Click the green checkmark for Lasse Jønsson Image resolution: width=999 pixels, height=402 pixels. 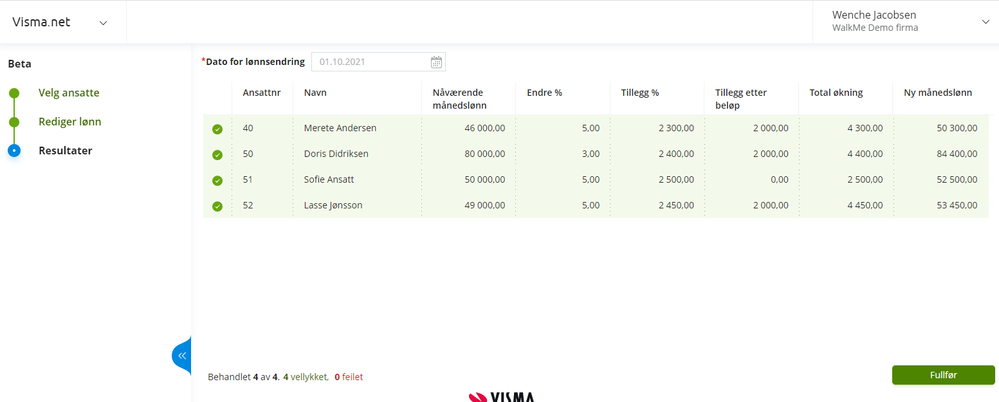click(x=217, y=206)
